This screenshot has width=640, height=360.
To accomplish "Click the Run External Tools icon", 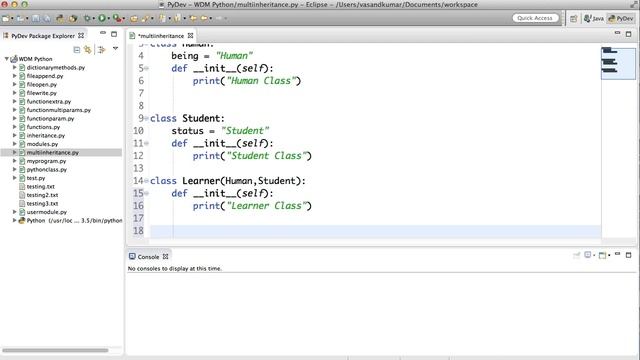I will coord(117,18).
